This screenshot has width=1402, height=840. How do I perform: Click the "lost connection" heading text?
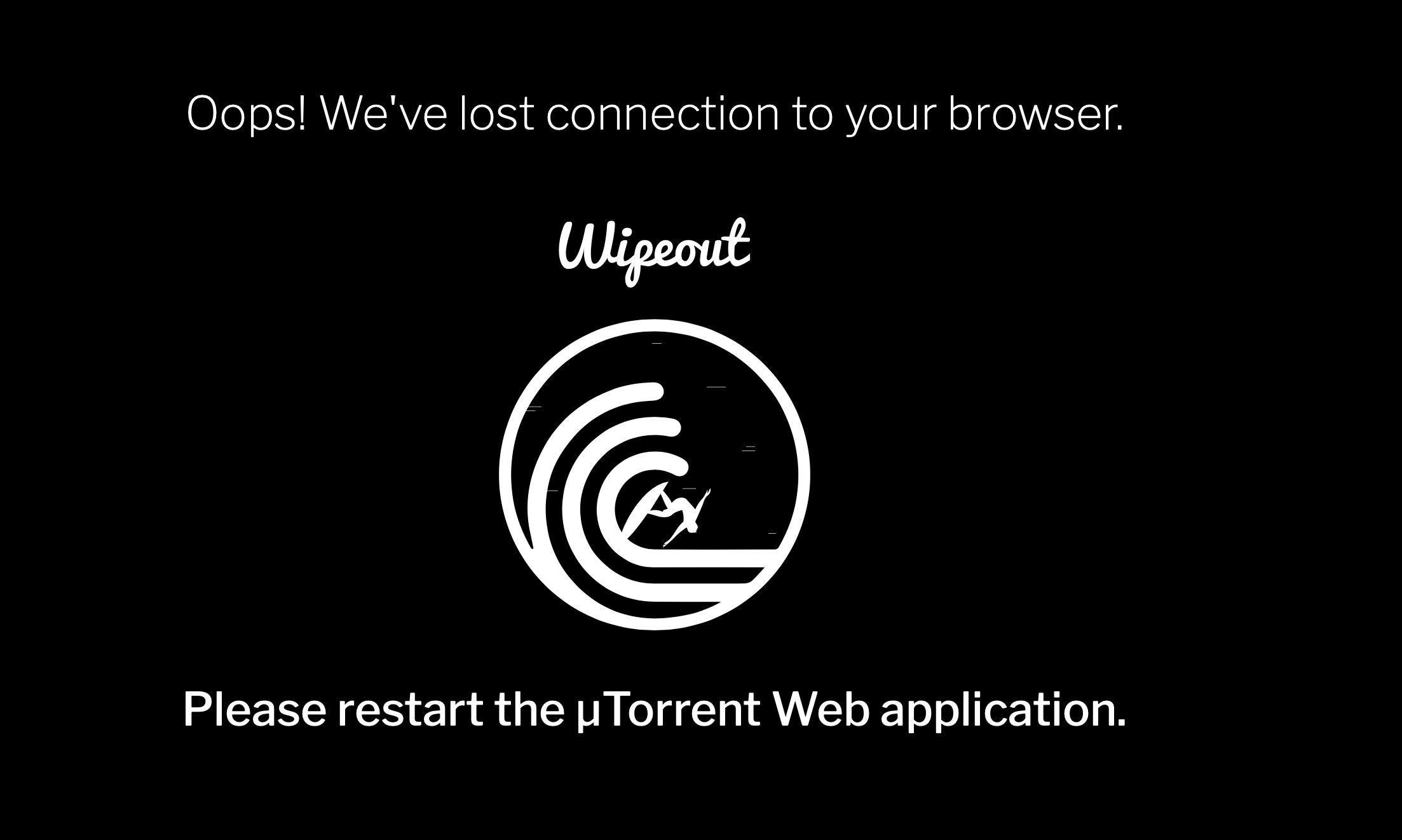pyautogui.click(x=619, y=114)
